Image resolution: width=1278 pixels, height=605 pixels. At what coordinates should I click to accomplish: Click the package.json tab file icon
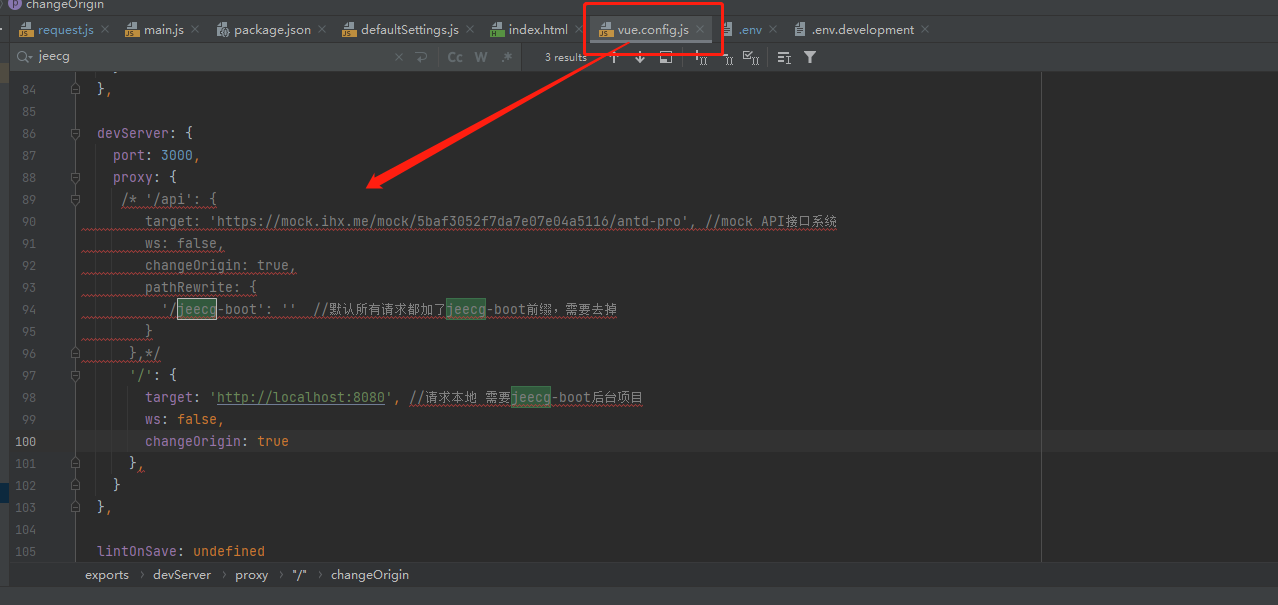tap(223, 30)
